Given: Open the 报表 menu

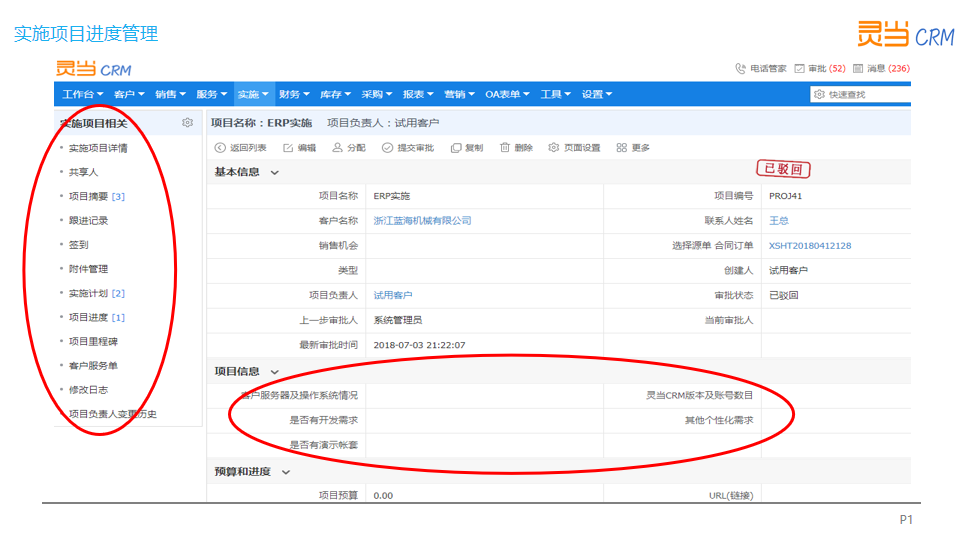Looking at the screenshot, I should 418,94.
